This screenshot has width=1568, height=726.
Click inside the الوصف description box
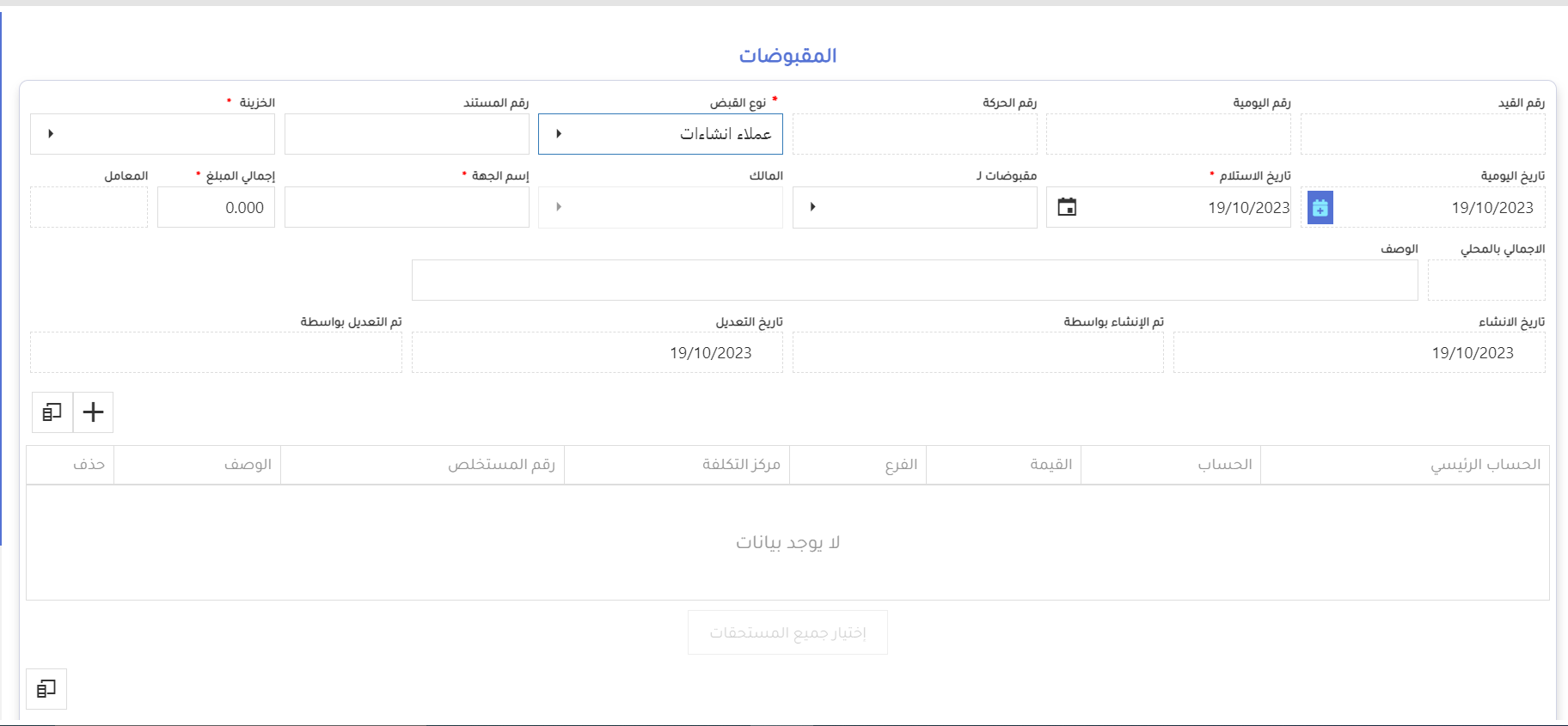point(914,280)
